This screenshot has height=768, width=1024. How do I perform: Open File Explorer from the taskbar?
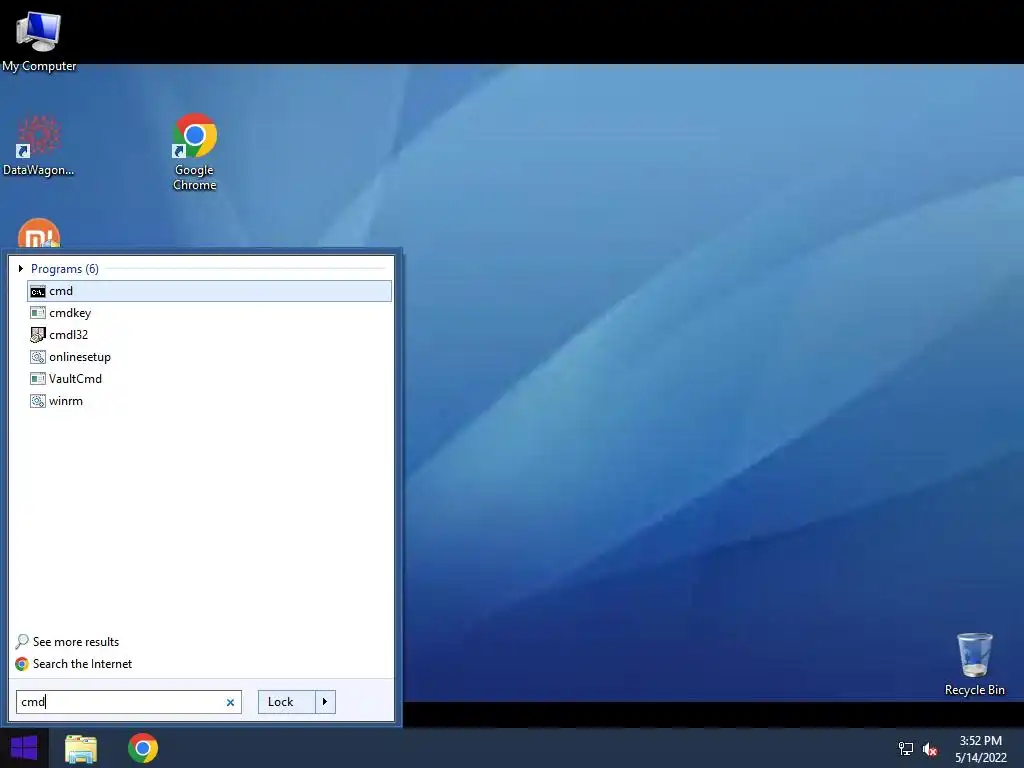coord(81,749)
